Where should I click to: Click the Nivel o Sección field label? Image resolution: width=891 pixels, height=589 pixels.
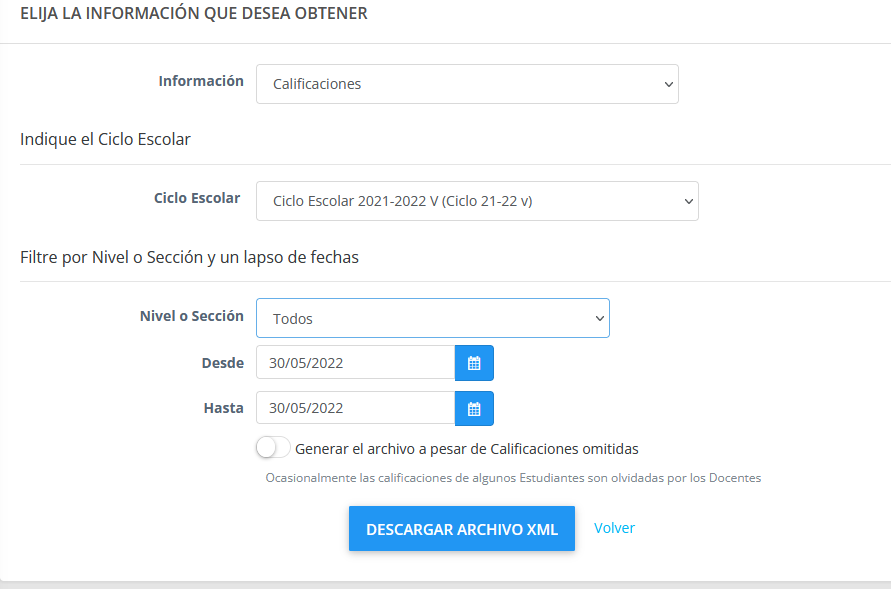192,315
